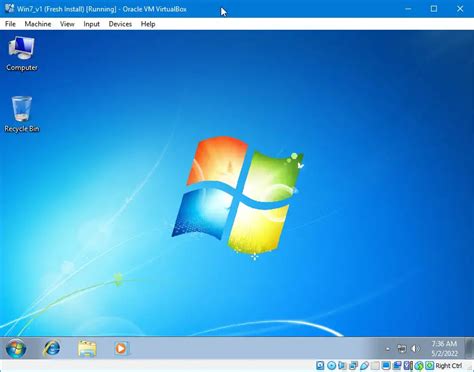The image size is (474, 372).
Task: Click the optical drive status icon
Action: [331, 366]
